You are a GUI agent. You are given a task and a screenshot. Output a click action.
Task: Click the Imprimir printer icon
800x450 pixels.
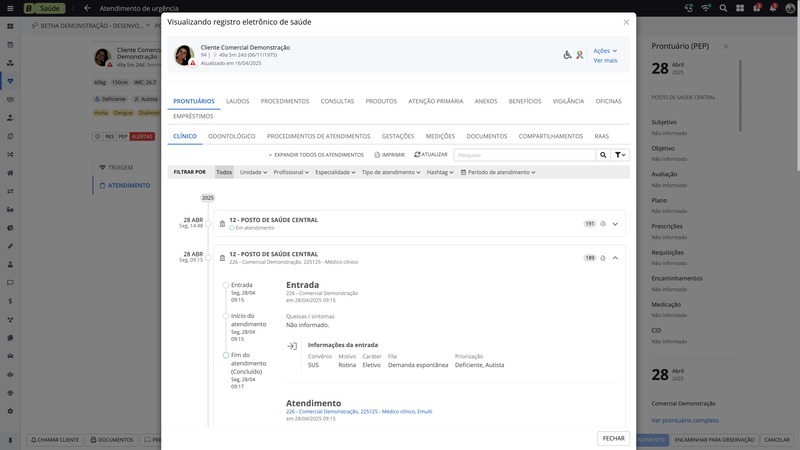click(x=377, y=155)
